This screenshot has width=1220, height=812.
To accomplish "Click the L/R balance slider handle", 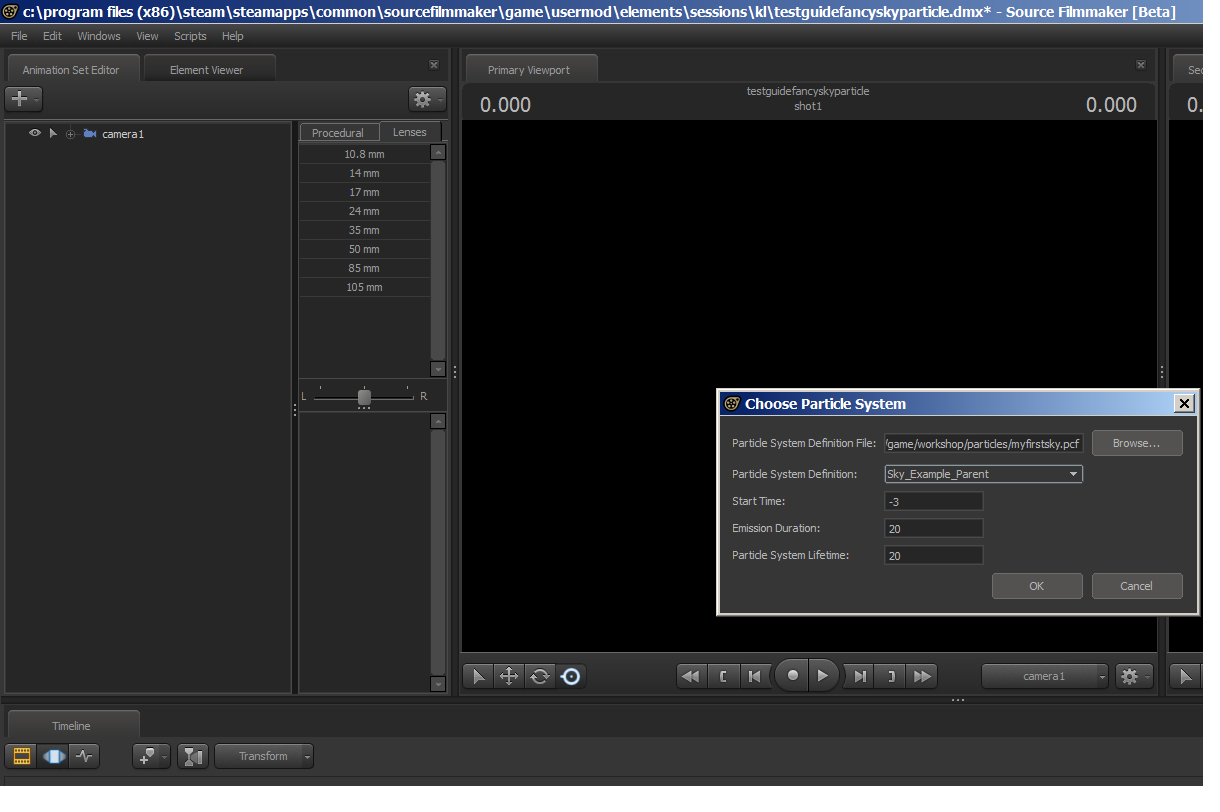I will point(364,397).
